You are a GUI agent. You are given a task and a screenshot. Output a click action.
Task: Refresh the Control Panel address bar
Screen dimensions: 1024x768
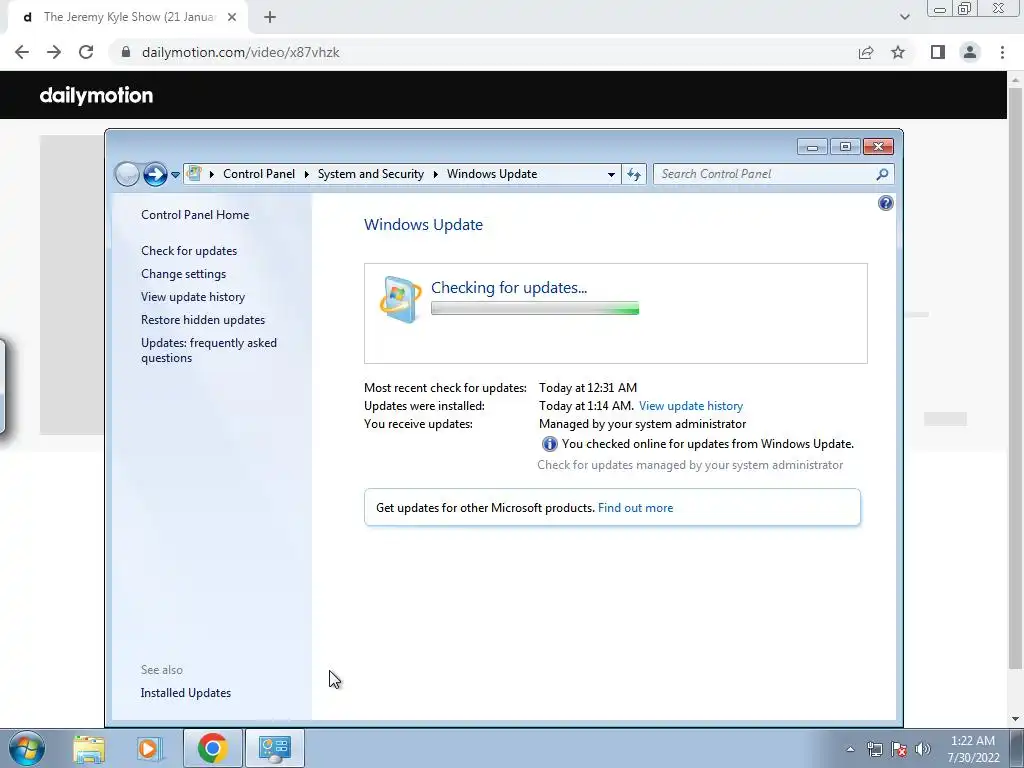click(634, 174)
